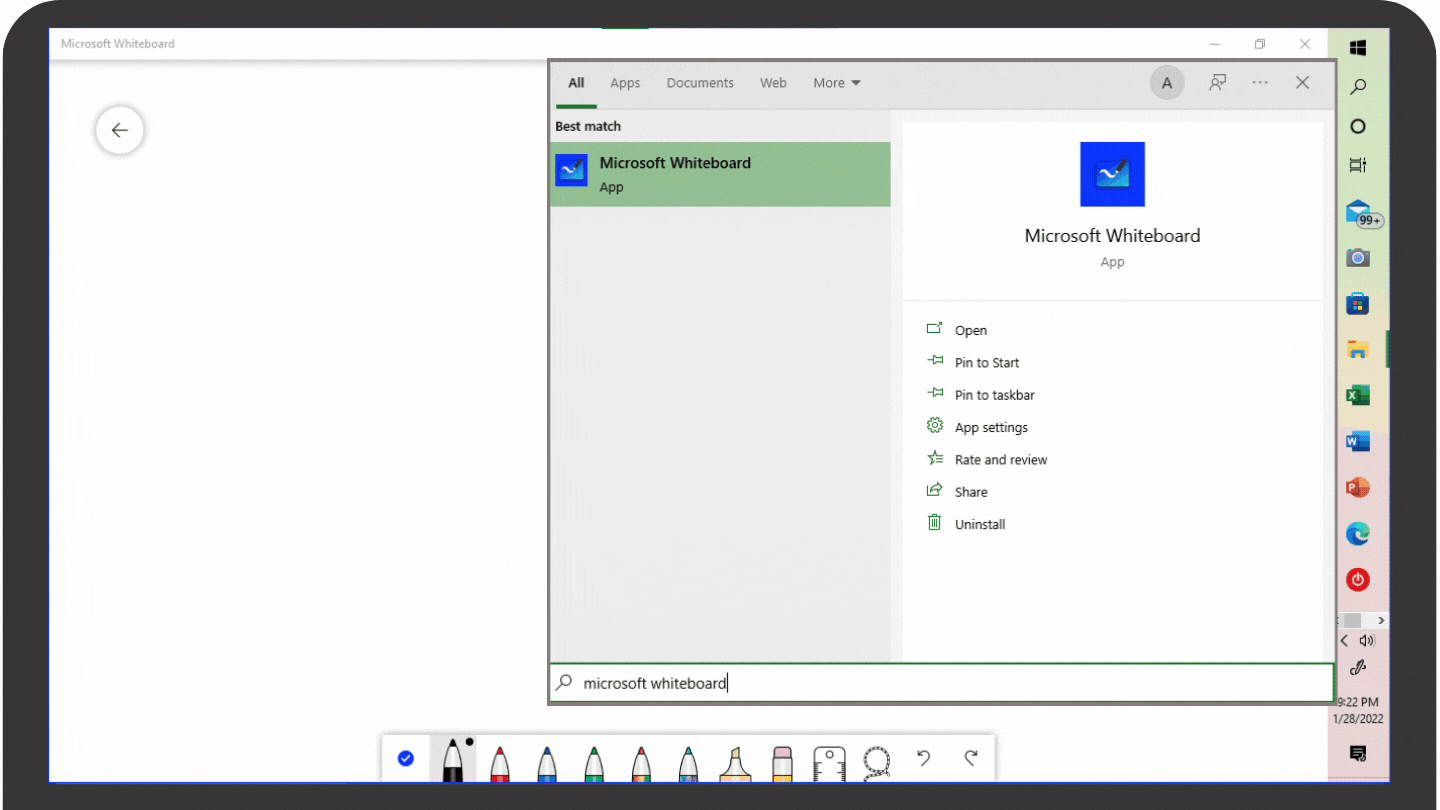Open the search account avatar 'A'

[x=1167, y=83]
